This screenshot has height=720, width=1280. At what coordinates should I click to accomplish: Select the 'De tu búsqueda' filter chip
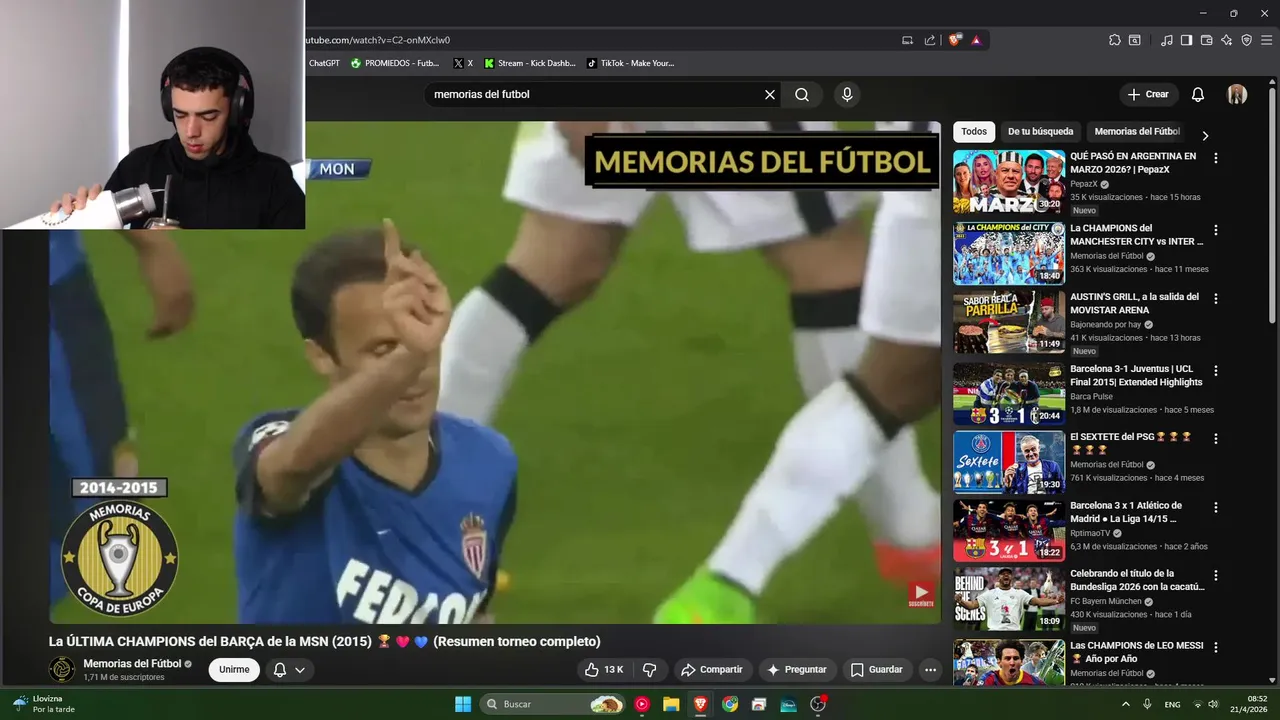[1040, 132]
